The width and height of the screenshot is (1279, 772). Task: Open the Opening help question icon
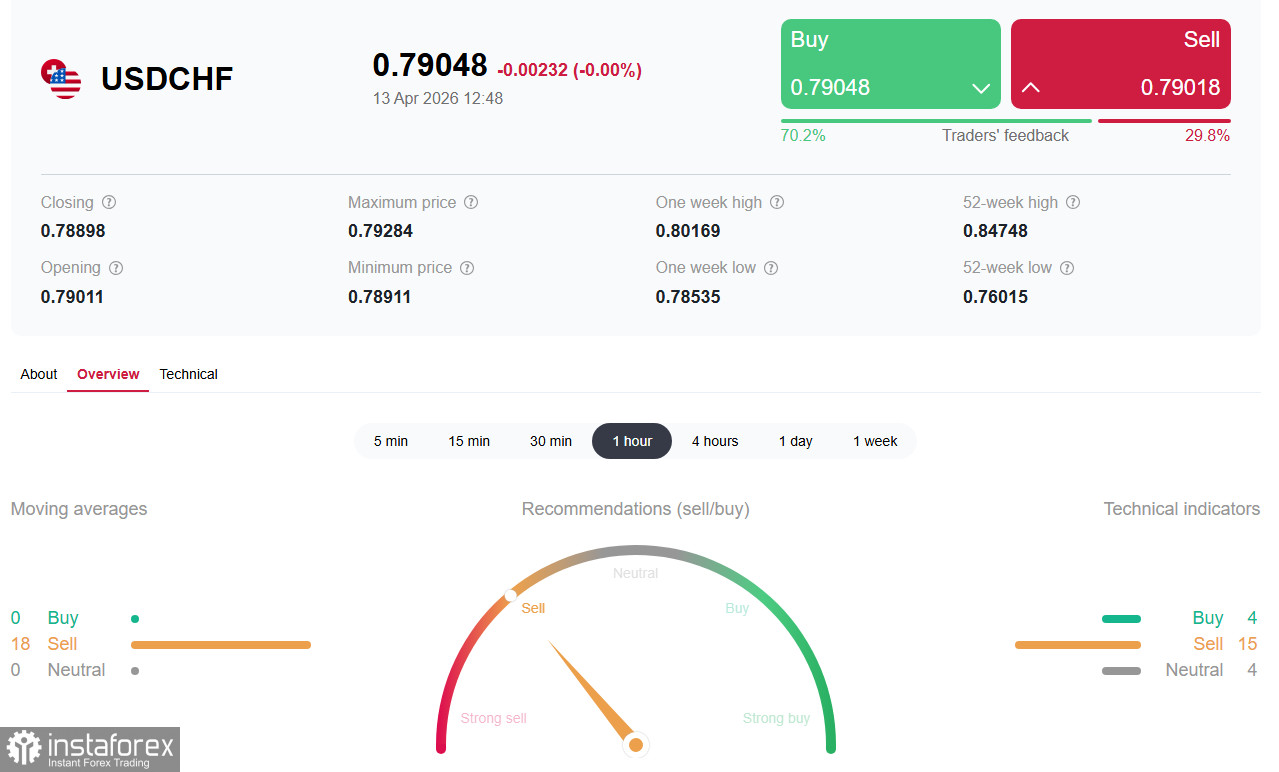116,268
